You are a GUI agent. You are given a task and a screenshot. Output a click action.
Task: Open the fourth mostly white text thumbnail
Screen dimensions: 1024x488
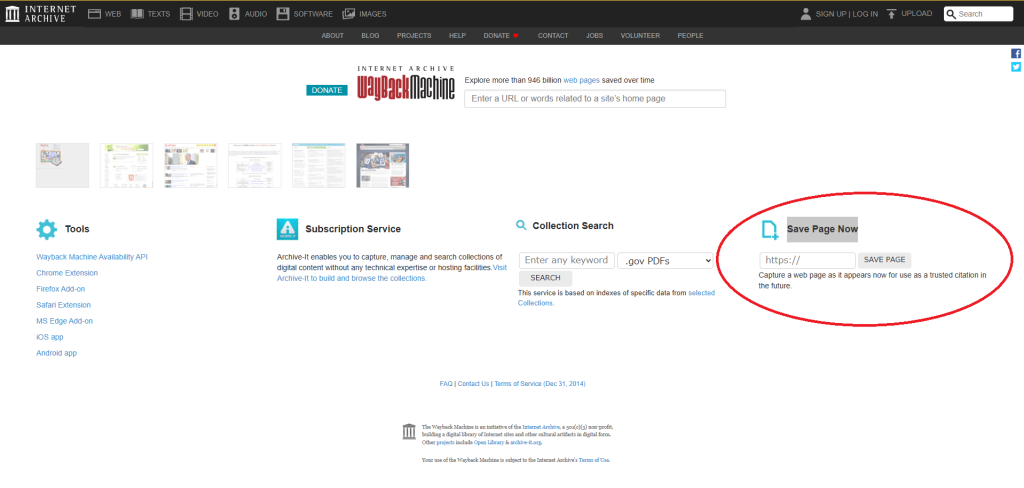tap(255, 166)
